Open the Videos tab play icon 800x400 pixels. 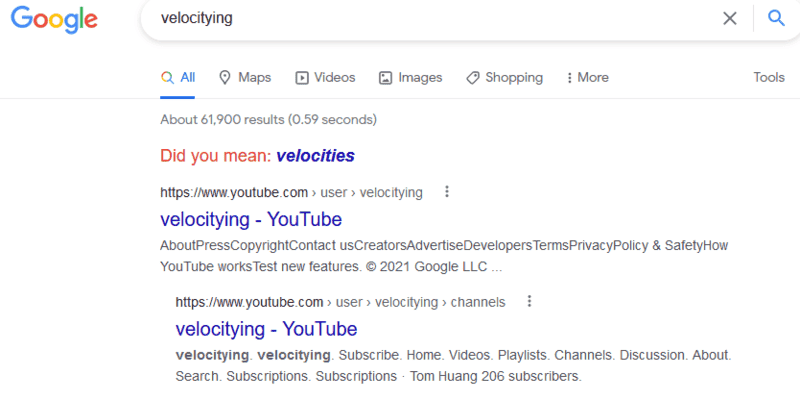tap(303, 78)
